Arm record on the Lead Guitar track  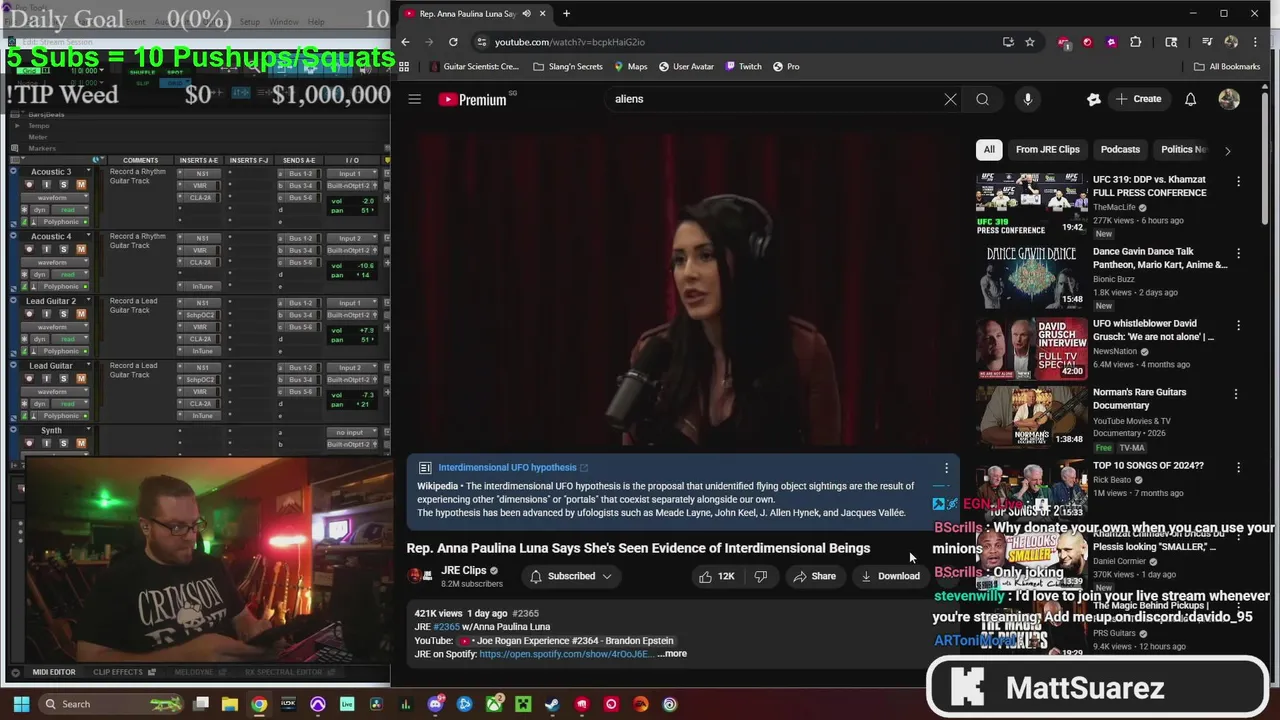(29, 379)
